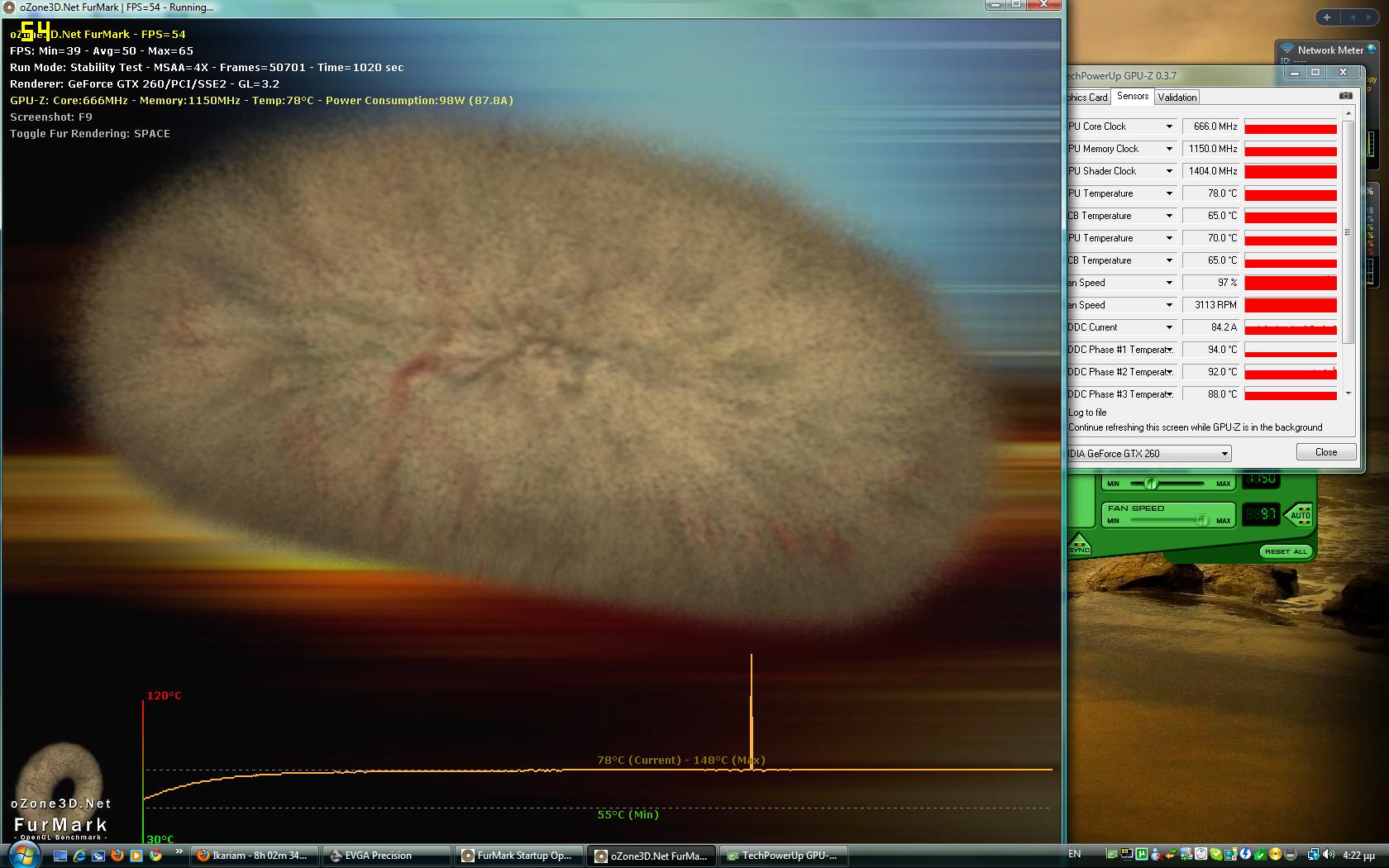Click the GPU-Z scrollbar down arrow
Image resolution: width=1389 pixels, height=868 pixels.
point(1348,393)
